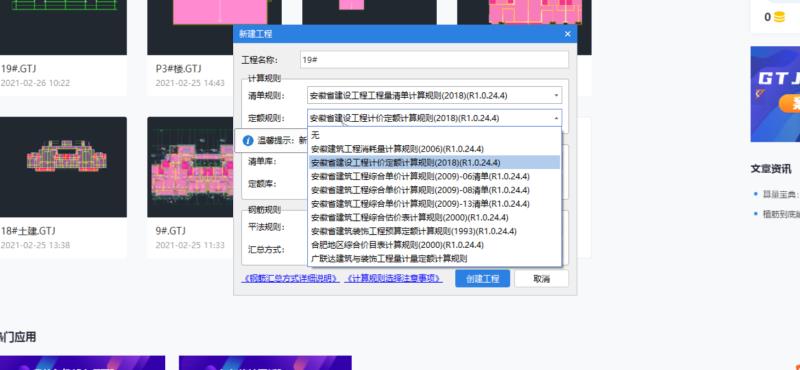Select 安徽省建设工程计价定额计算规则(2018) list option
This screenshot has height=370, width=800.
pos(434,163)
